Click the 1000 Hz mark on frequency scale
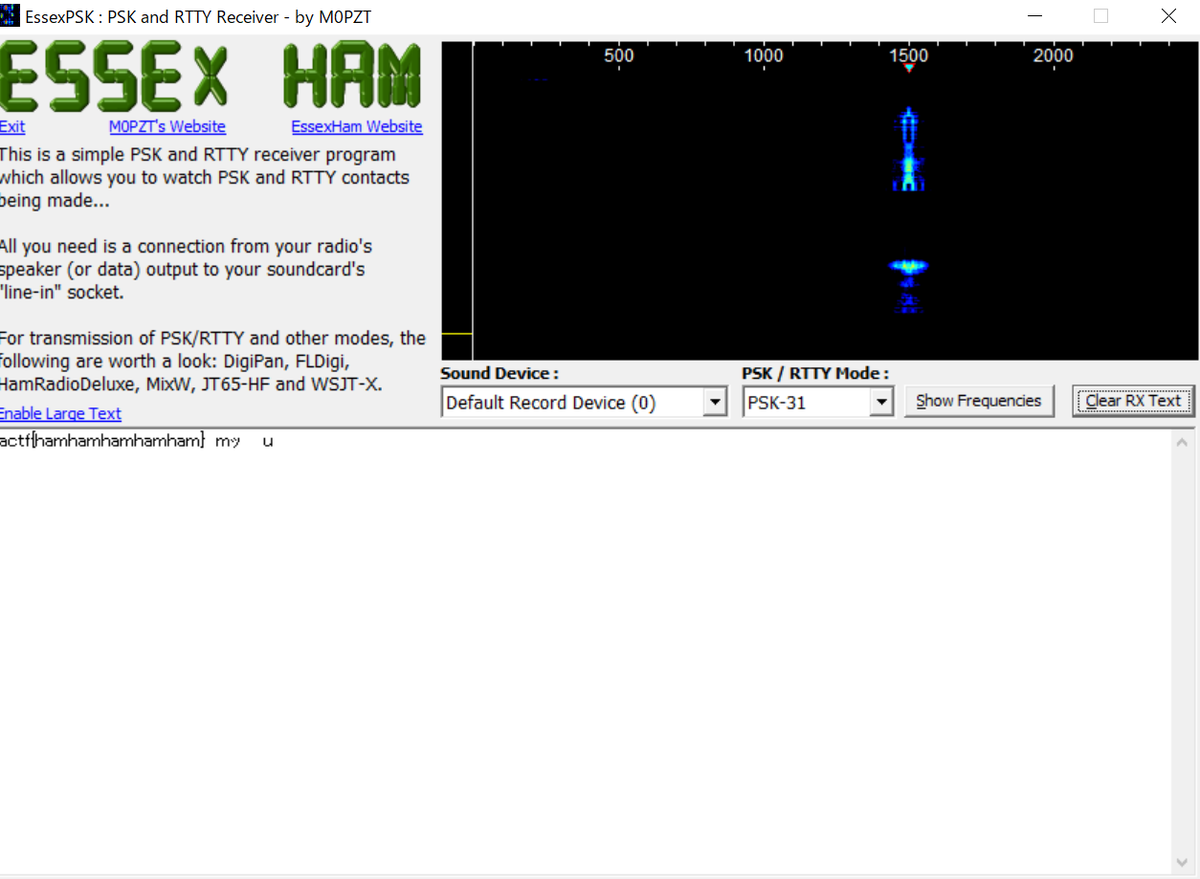Image resolution: width=1200 pixels, height=879 pixels. (x=764, y=56)
